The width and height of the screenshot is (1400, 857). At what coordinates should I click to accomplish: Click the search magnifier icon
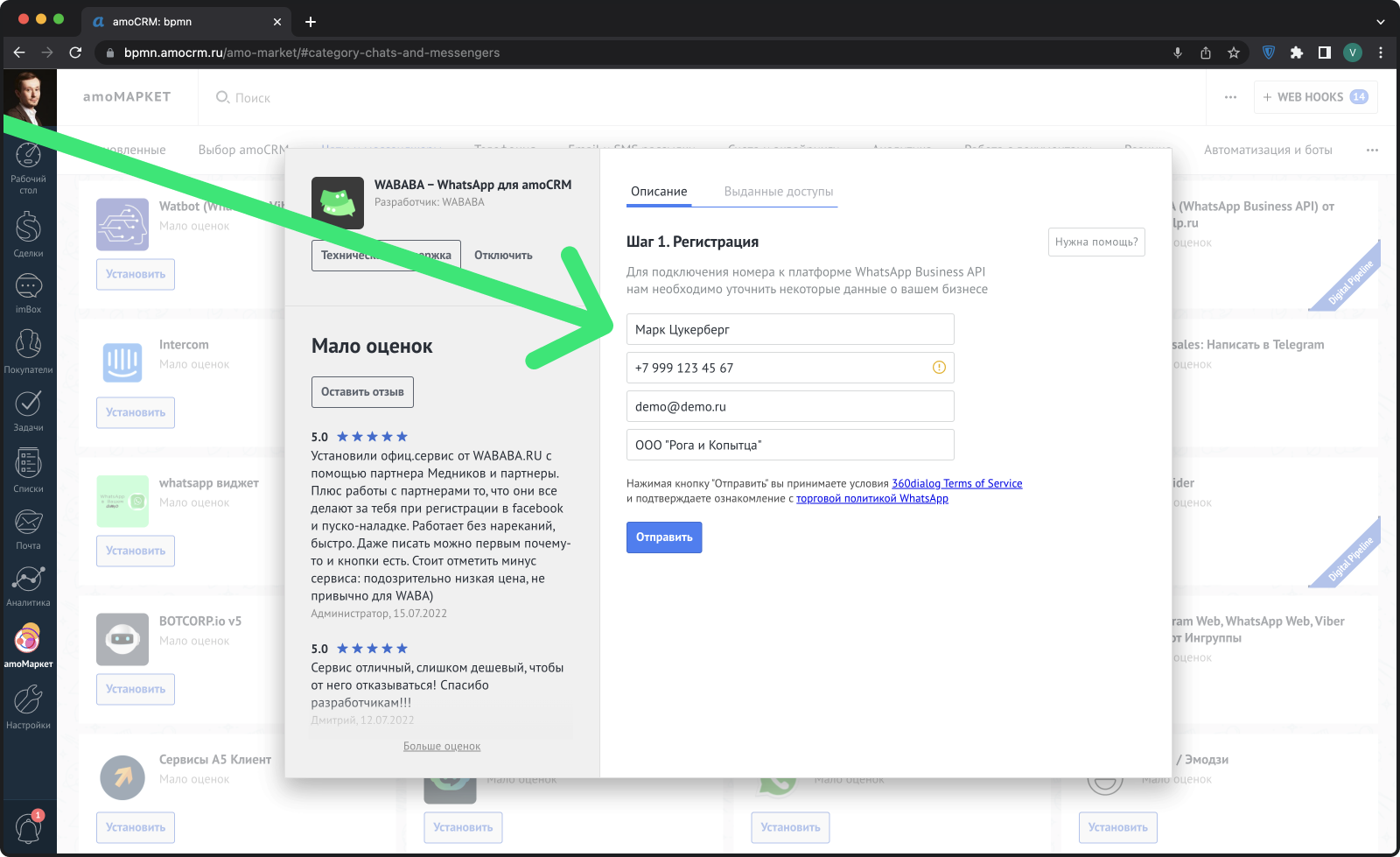222,97
